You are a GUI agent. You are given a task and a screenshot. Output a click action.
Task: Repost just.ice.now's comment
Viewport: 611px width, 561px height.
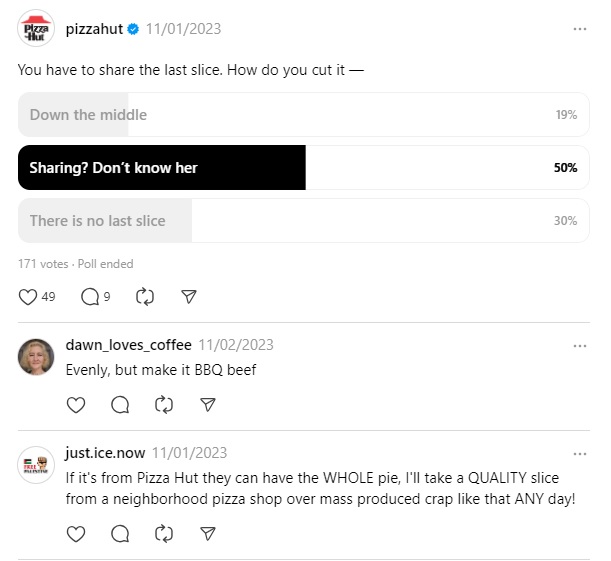tap(164, 534)
